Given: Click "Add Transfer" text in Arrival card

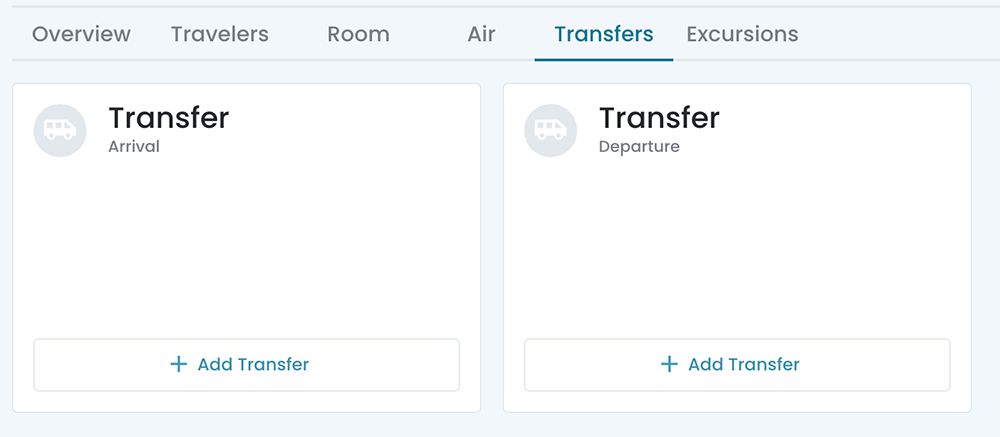Looking at the screenshot, I should [253, 364].
